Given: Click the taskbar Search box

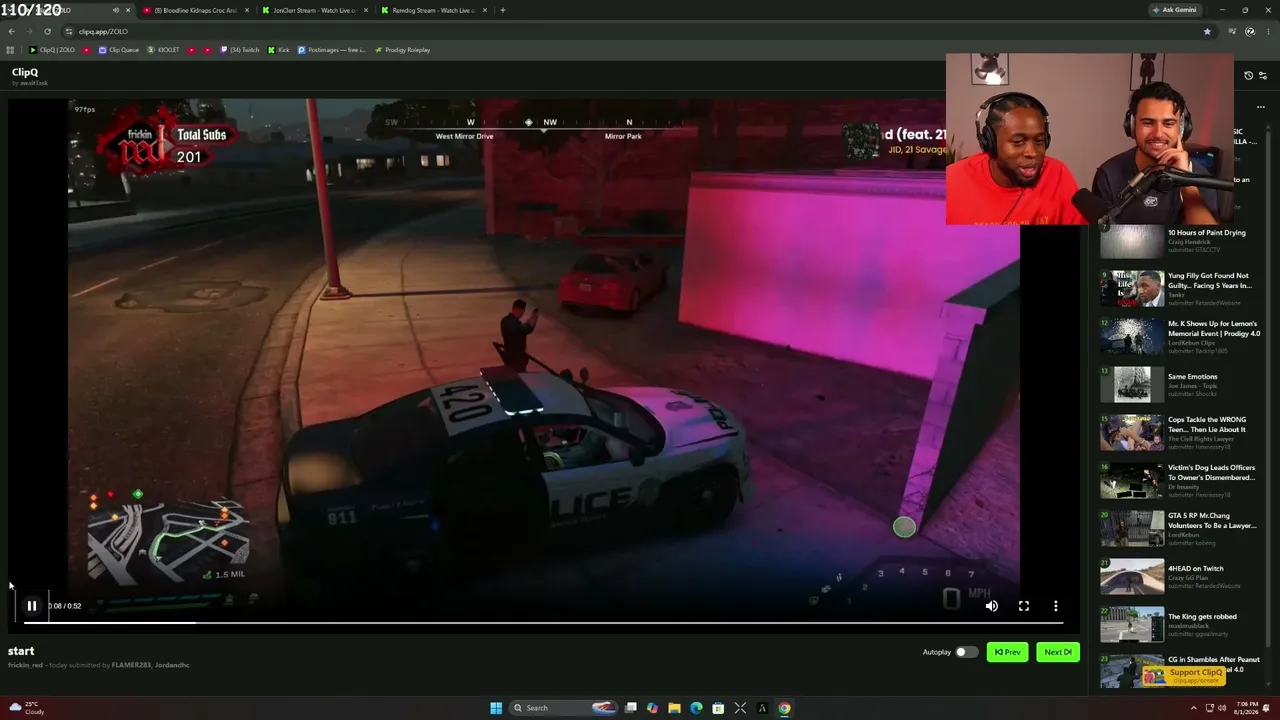Looking at the screenshot, I should point(565,708).
